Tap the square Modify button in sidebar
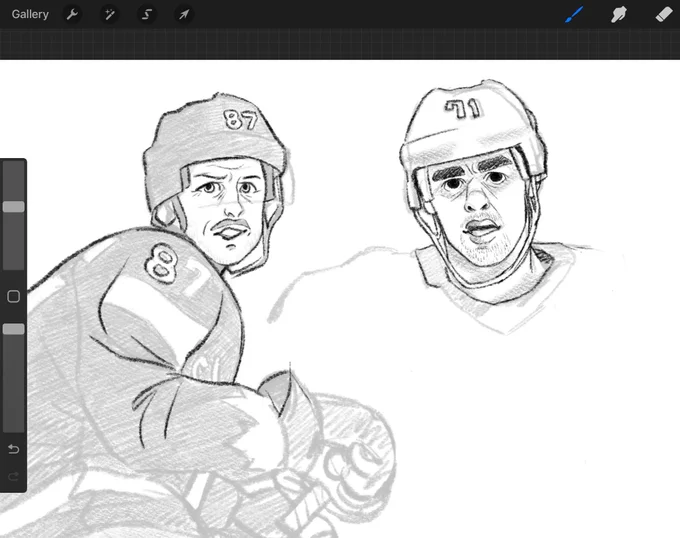680x538 pixels. 13,297
